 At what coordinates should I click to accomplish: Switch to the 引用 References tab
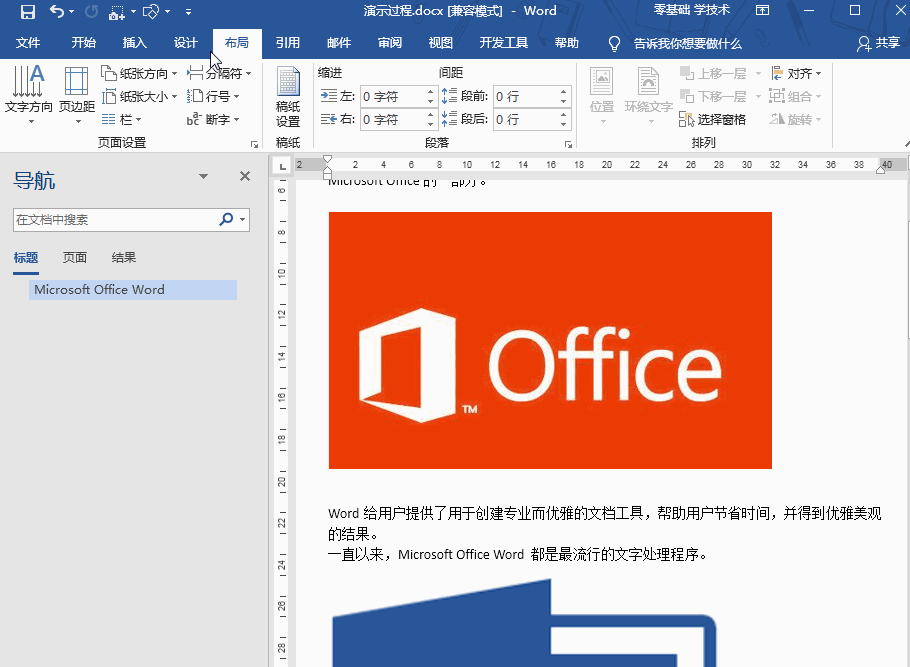pyautogui.click(x=287, y=43)
